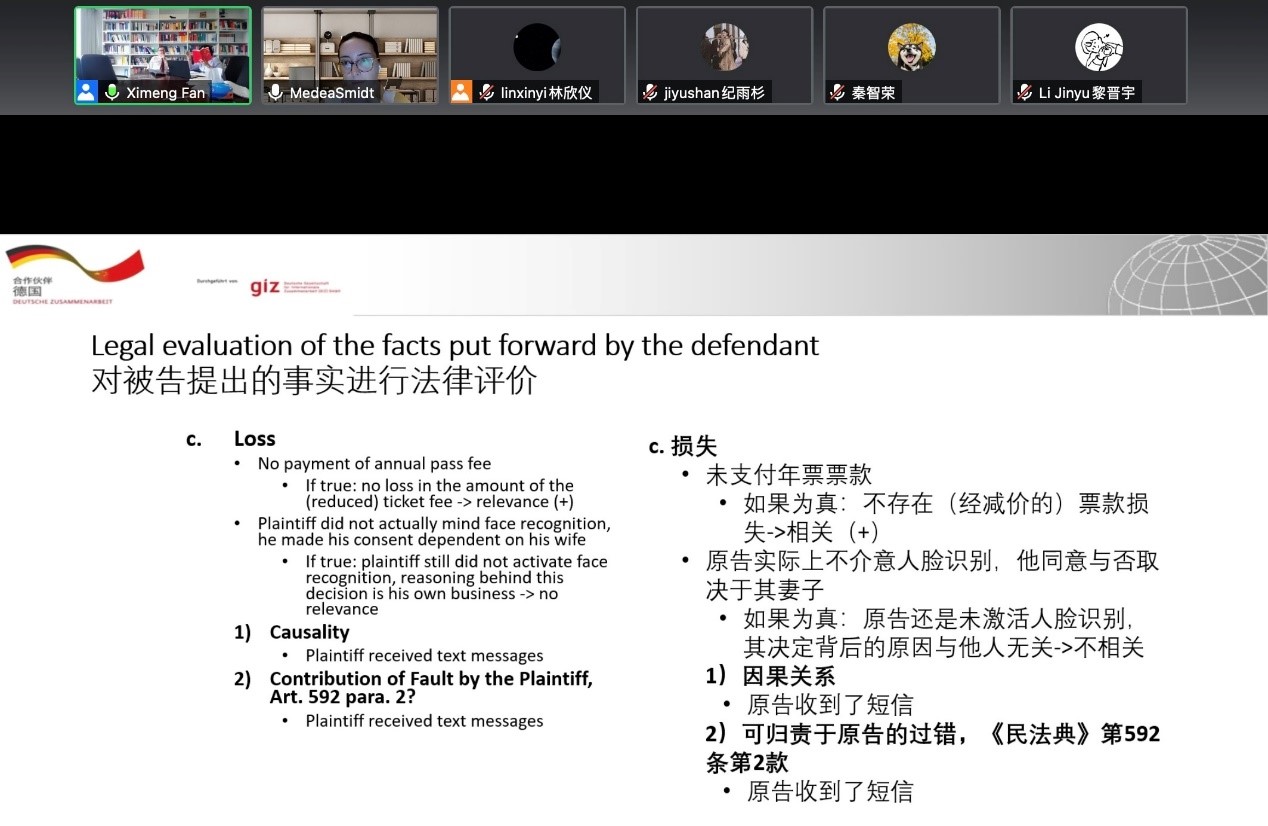Click Li Jinyu's cartoon profile avatar
The height and width of the screenshot is (826, 1268).
(x=1098, y=47)
